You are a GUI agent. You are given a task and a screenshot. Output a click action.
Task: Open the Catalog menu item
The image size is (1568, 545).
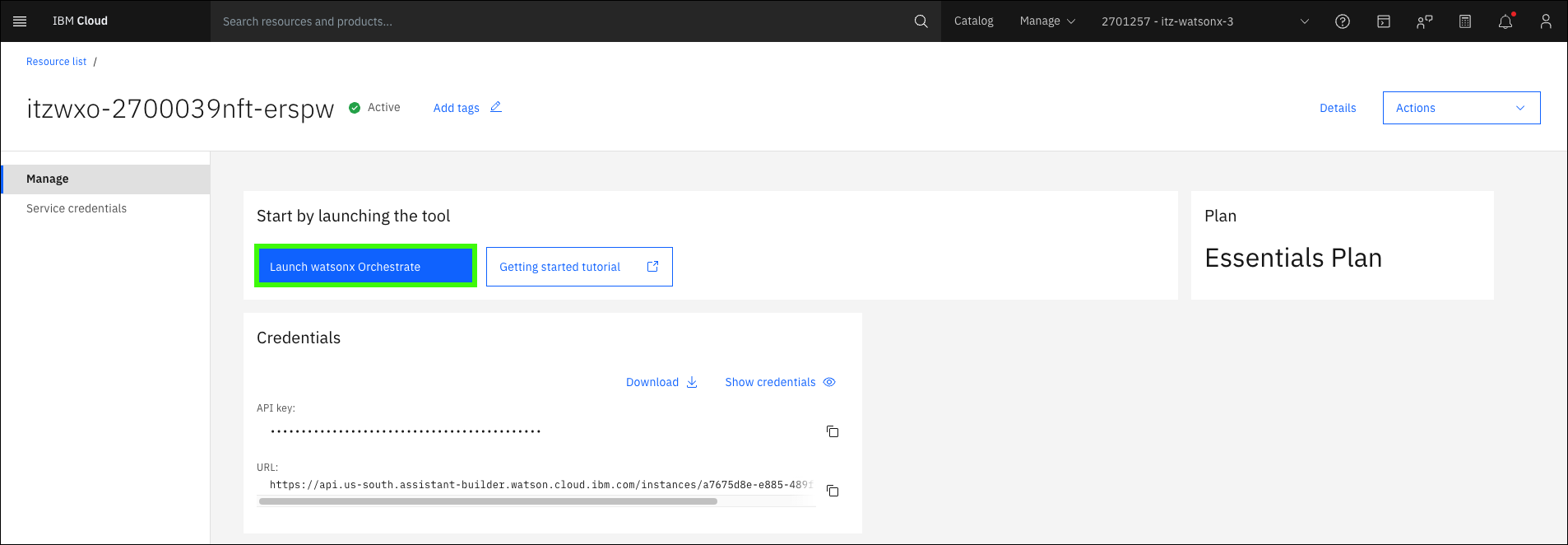(973, 21)
